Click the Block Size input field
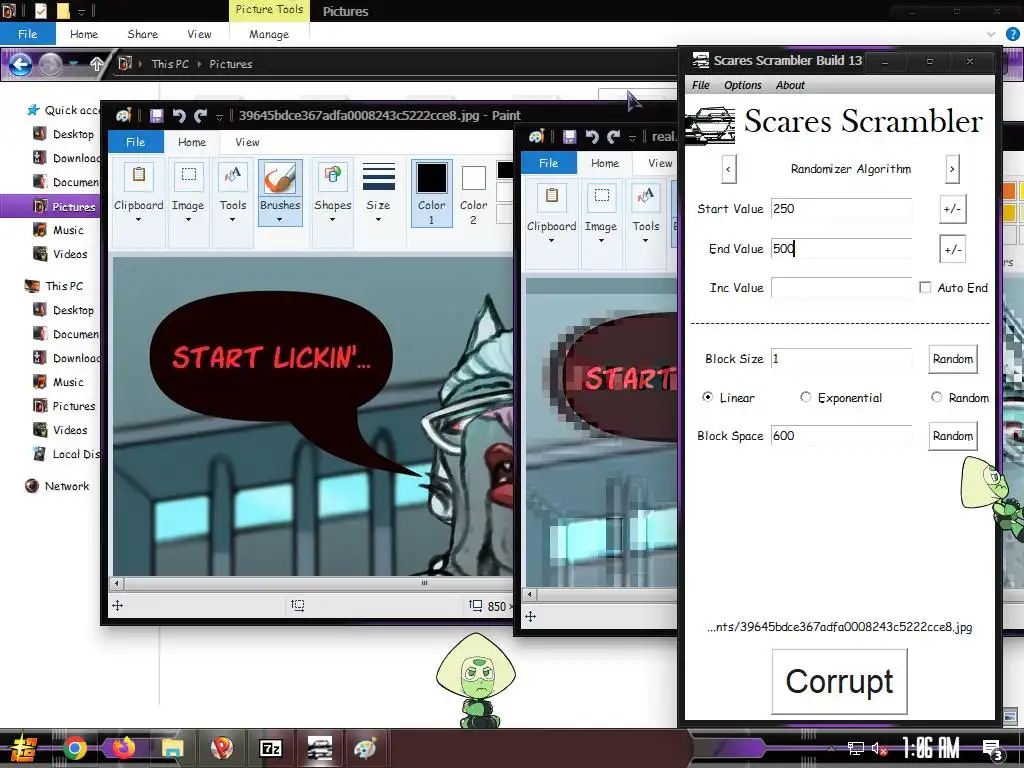 pyautogui.click(x=841, y=359)
